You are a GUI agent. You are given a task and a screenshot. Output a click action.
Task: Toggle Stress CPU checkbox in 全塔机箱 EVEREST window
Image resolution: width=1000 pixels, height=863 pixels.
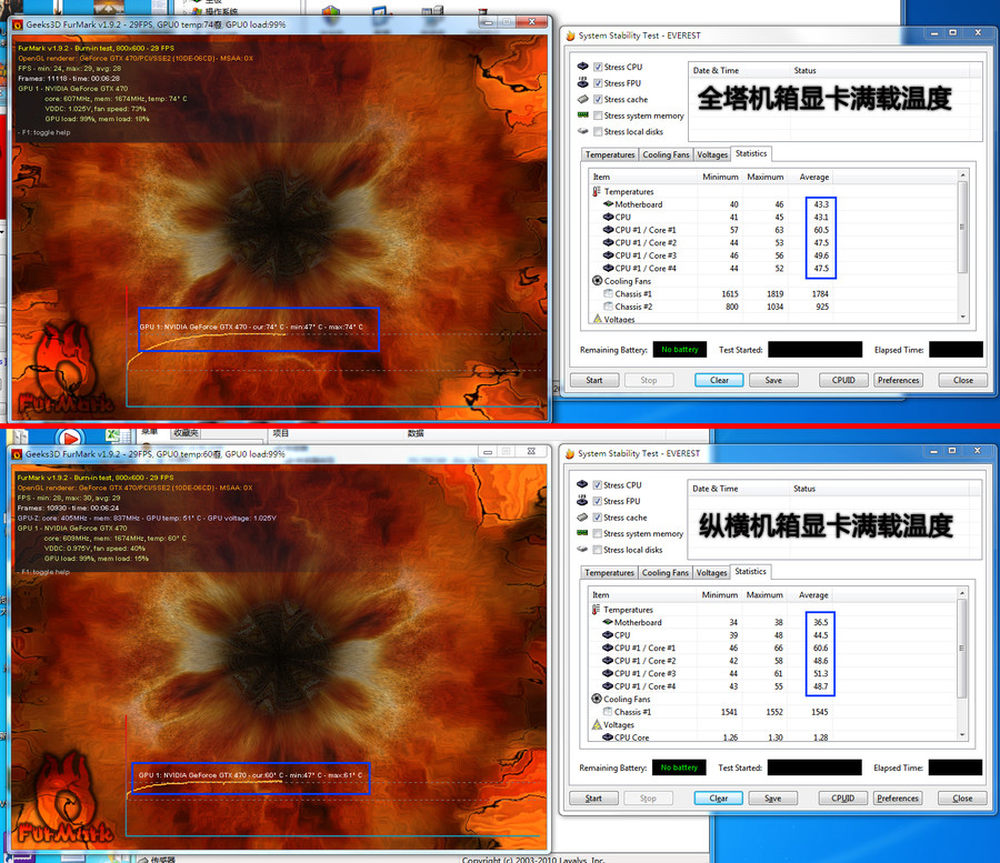click(598, 67)
